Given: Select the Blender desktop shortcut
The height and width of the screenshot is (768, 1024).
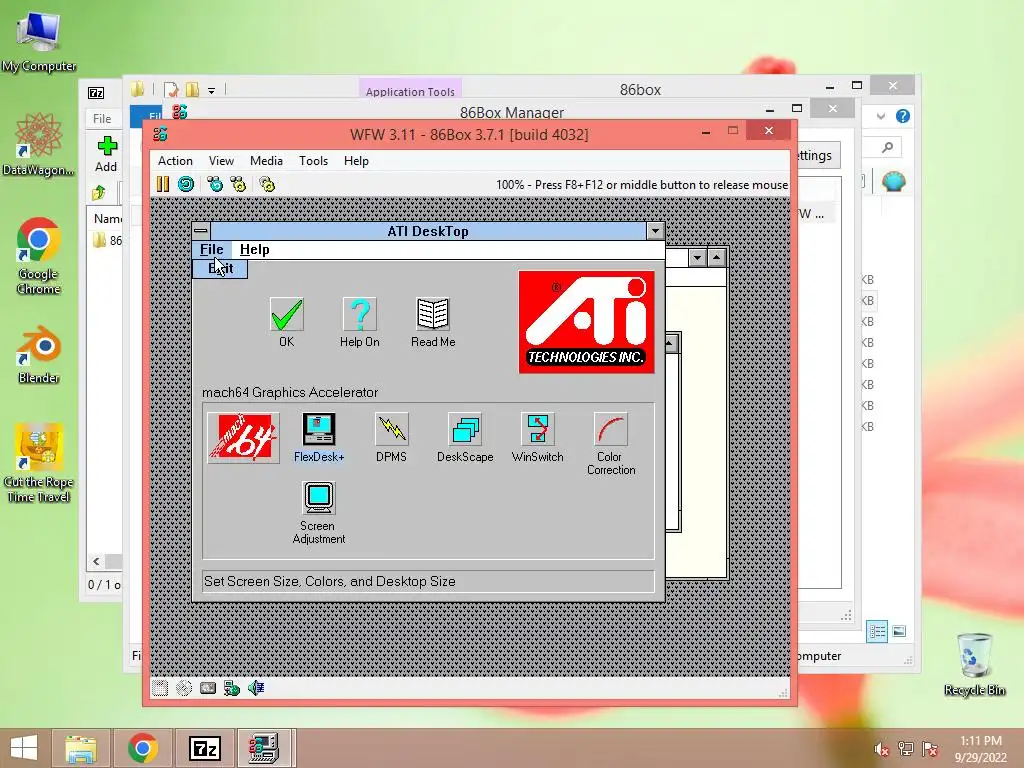Looking at the screenshot, I should [39, 355].
